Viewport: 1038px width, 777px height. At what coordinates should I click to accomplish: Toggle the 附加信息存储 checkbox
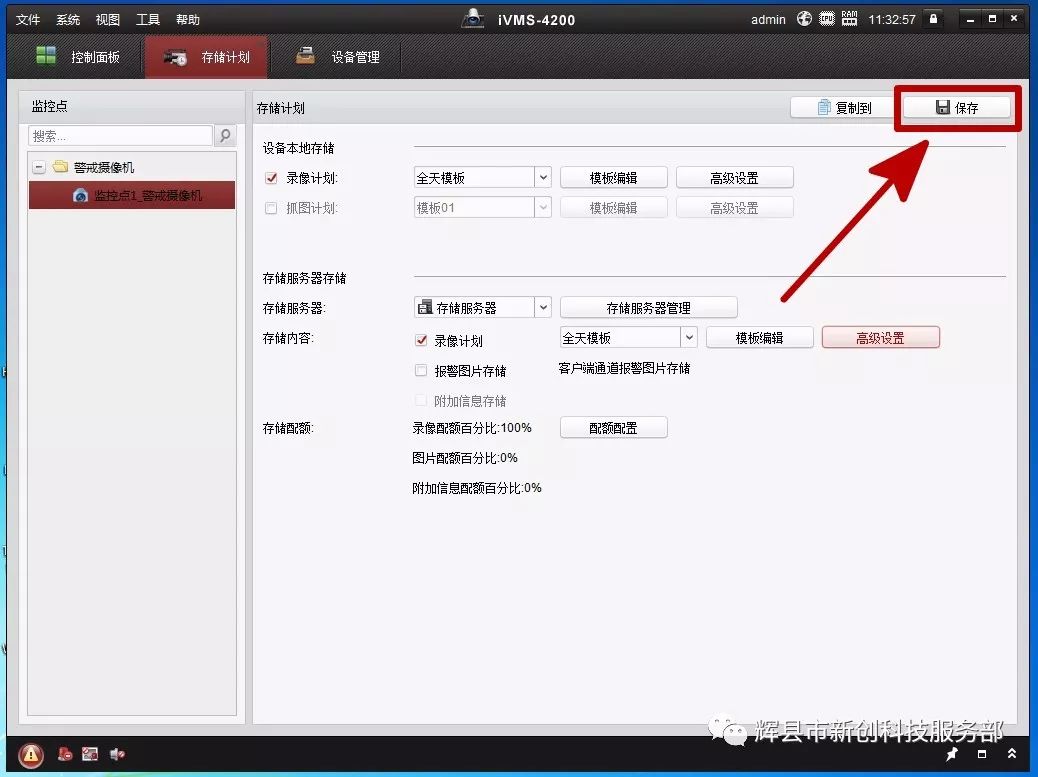421,400
